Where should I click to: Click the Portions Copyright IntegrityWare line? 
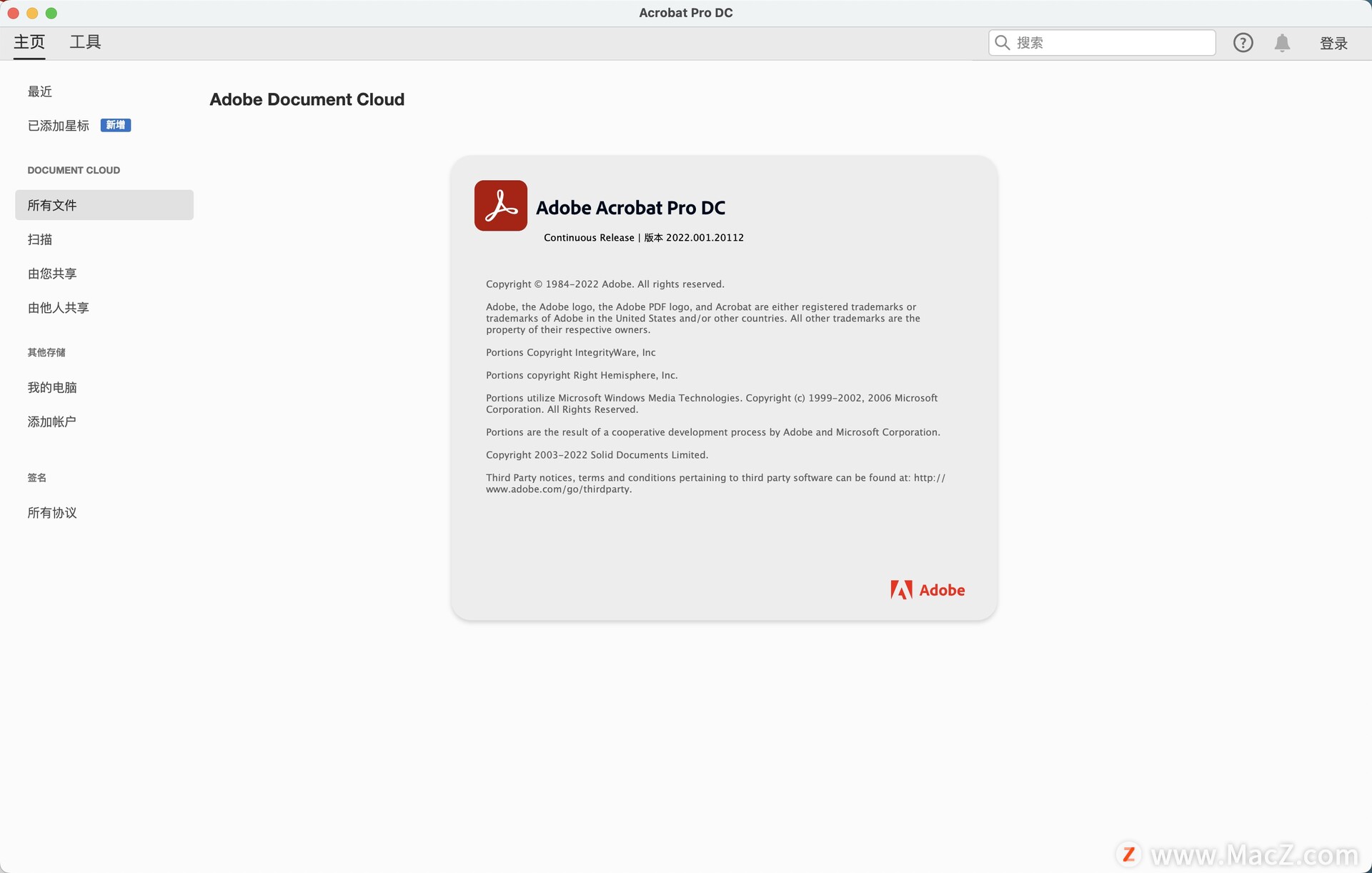tap(571, 353)
